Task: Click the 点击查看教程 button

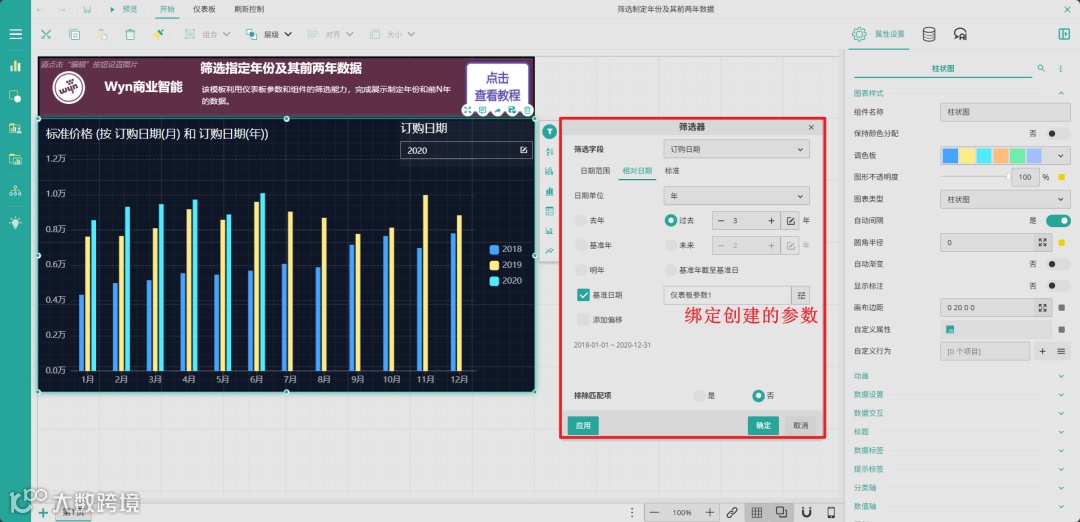Action: (497, 87)
